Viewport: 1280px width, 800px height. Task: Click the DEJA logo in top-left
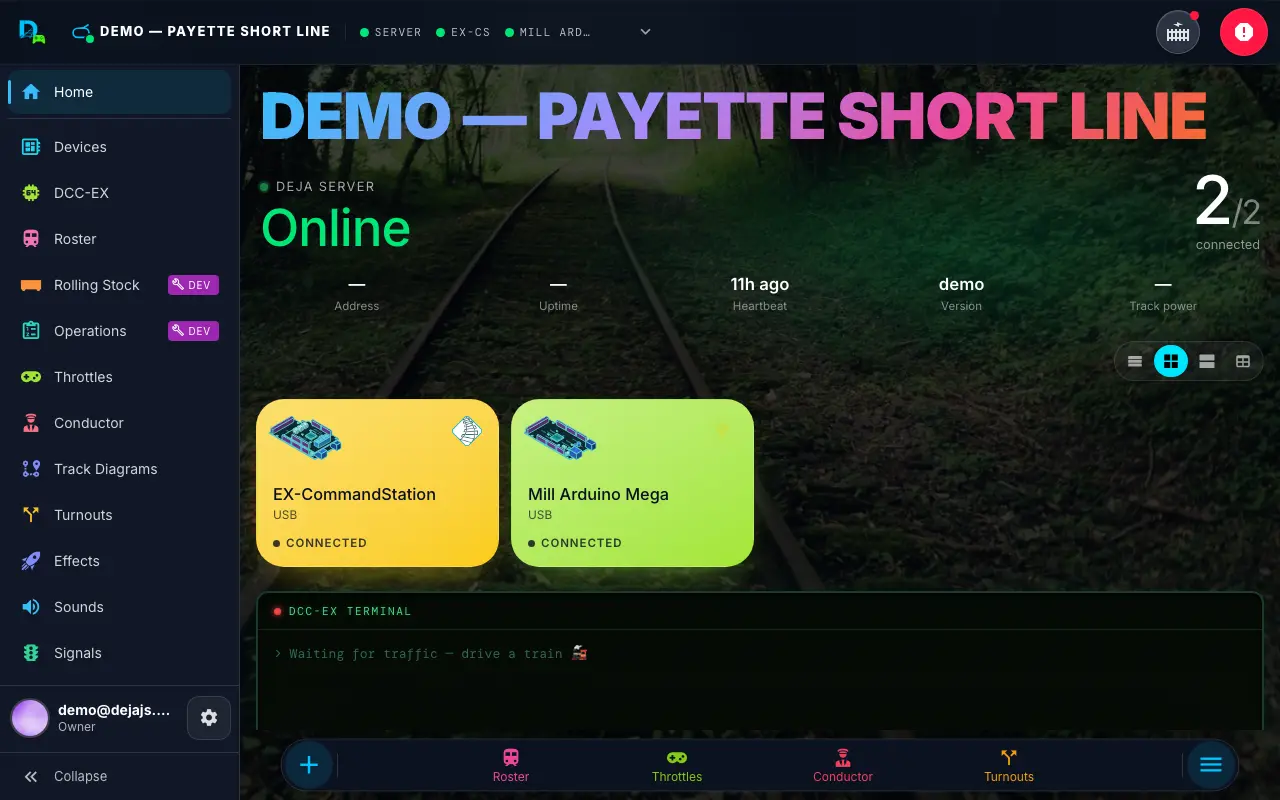point(32,32)
